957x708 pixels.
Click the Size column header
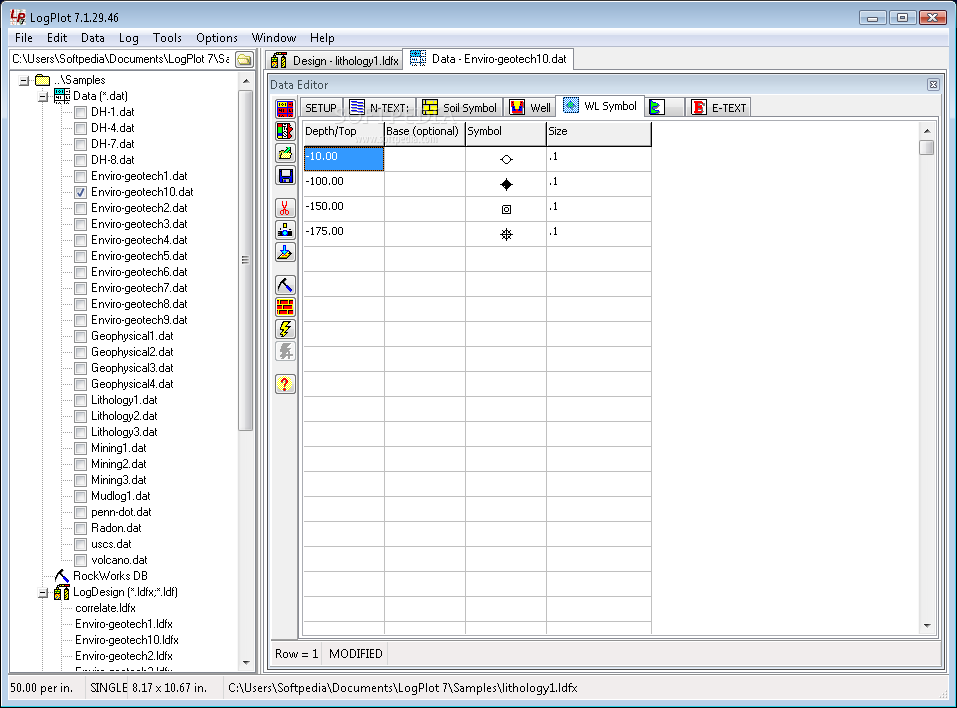coord(599,134)
